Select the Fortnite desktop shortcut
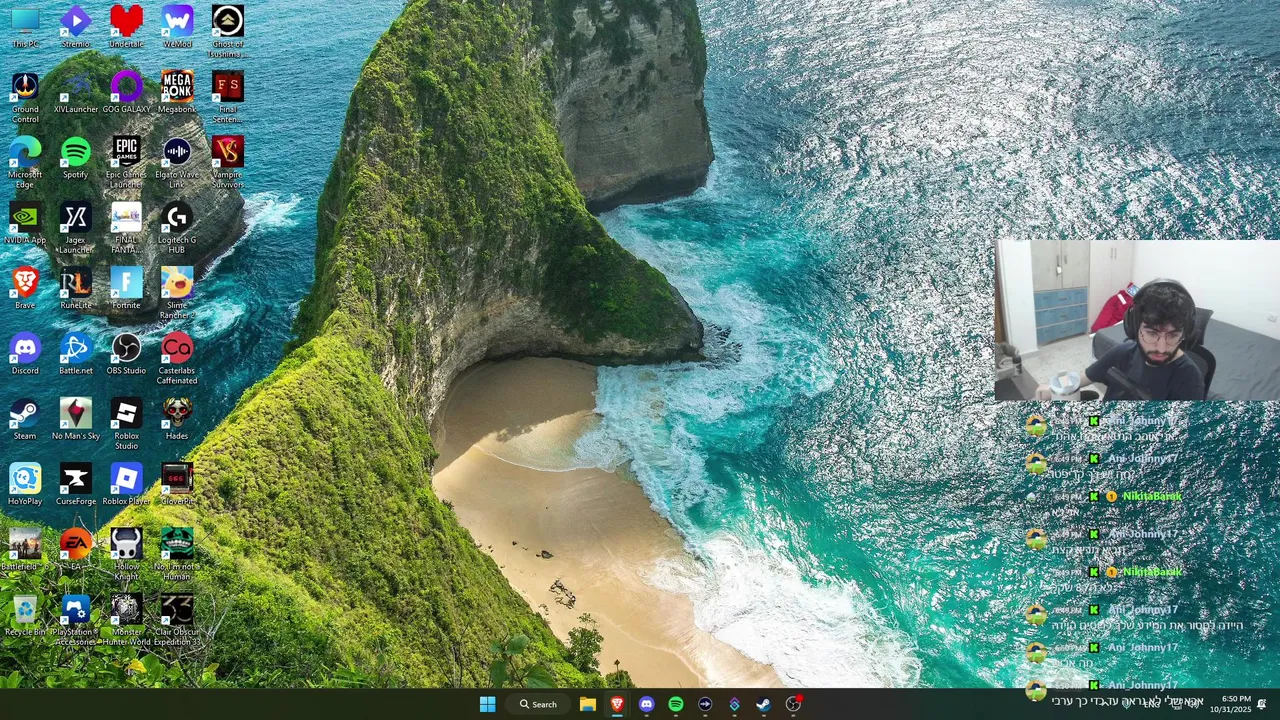 [x=126, y=287]
